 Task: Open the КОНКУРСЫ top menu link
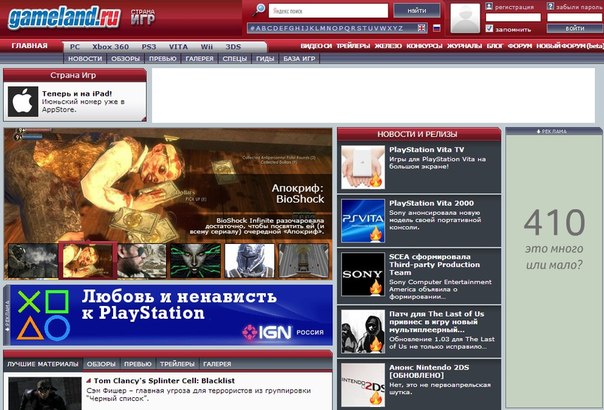[424, 46]
